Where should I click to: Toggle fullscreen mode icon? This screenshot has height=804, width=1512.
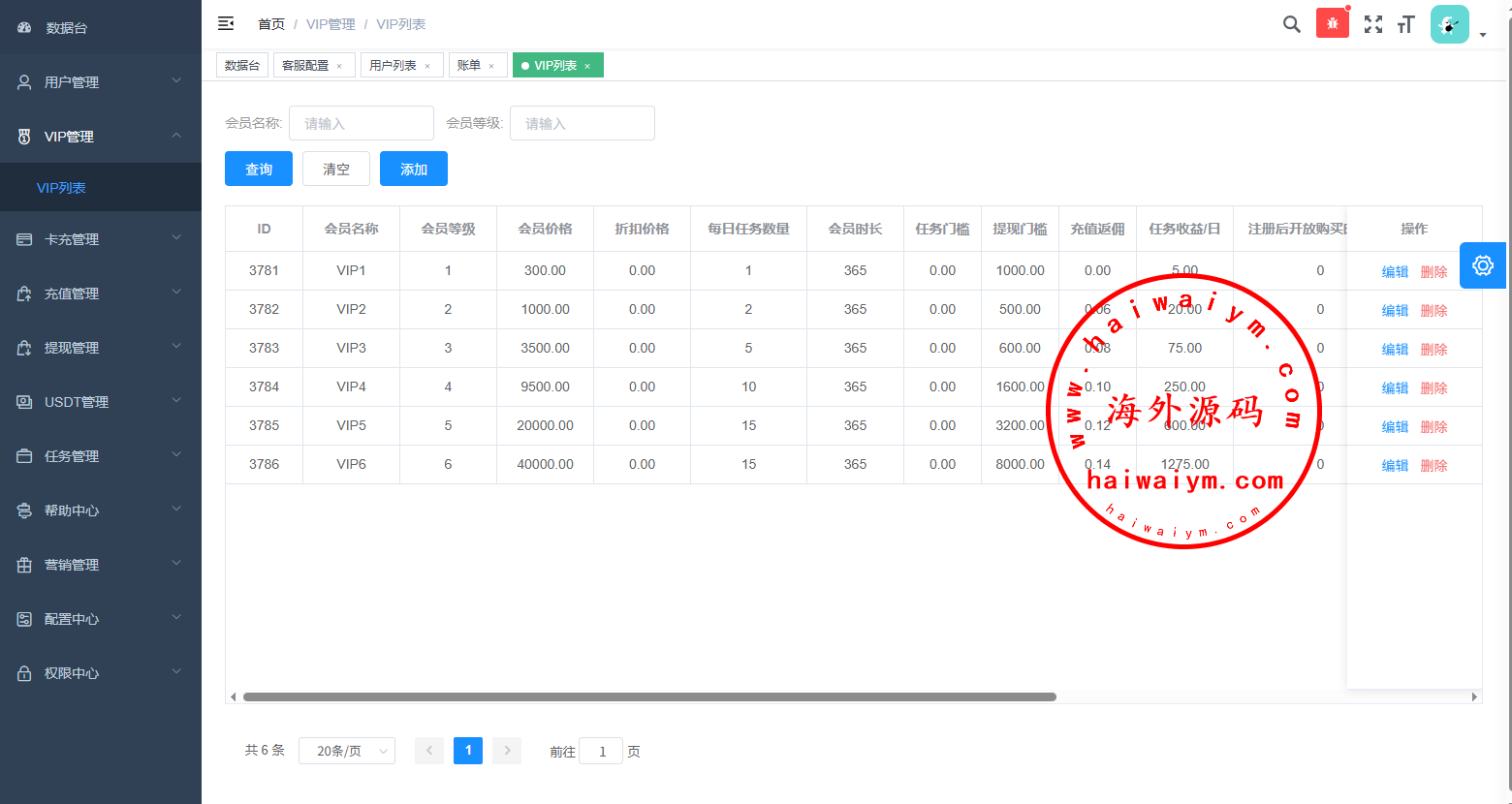(x=1372, y=24)
